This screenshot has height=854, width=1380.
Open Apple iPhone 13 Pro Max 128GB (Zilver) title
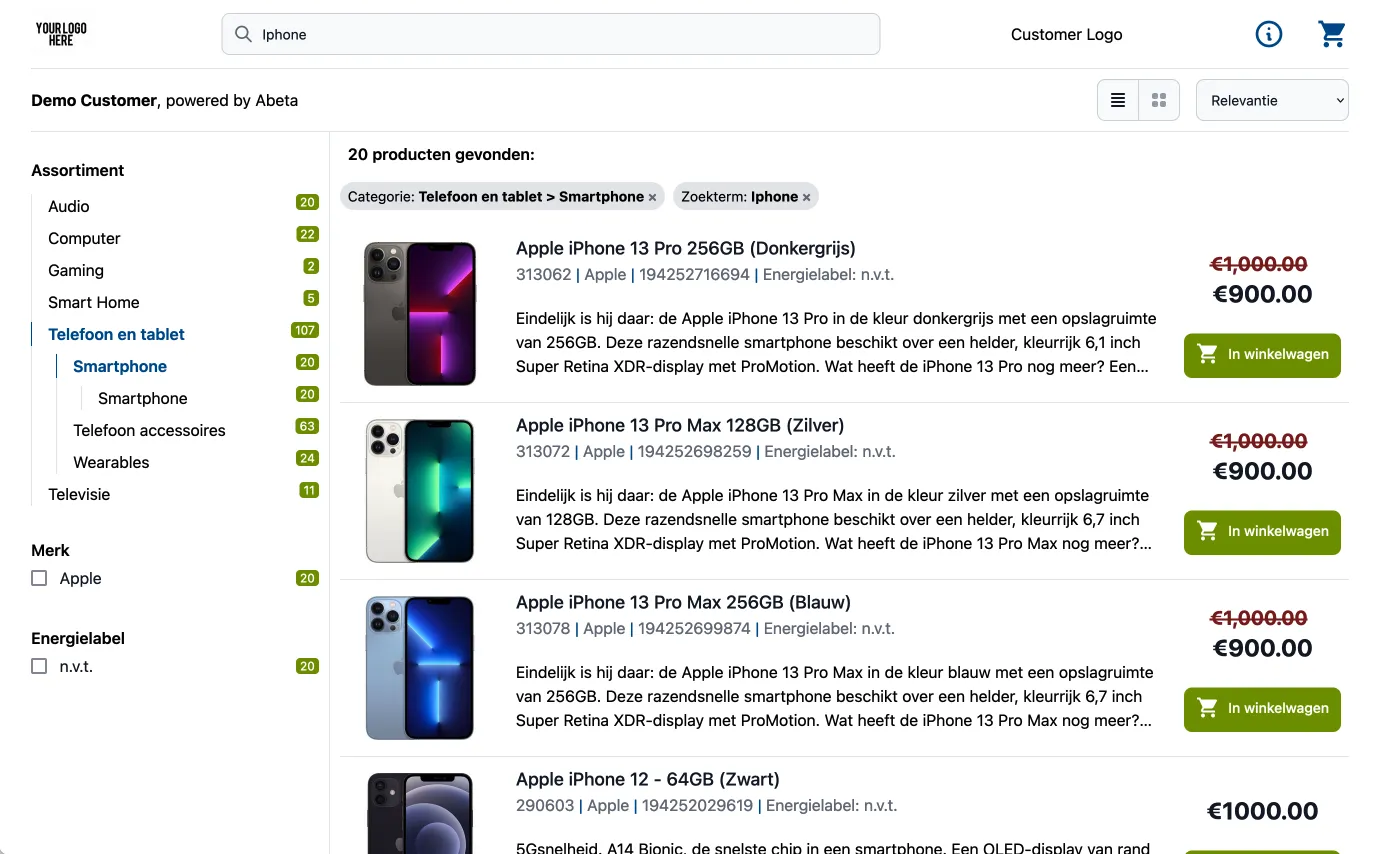pyautogui.click(x=680, y=426)
